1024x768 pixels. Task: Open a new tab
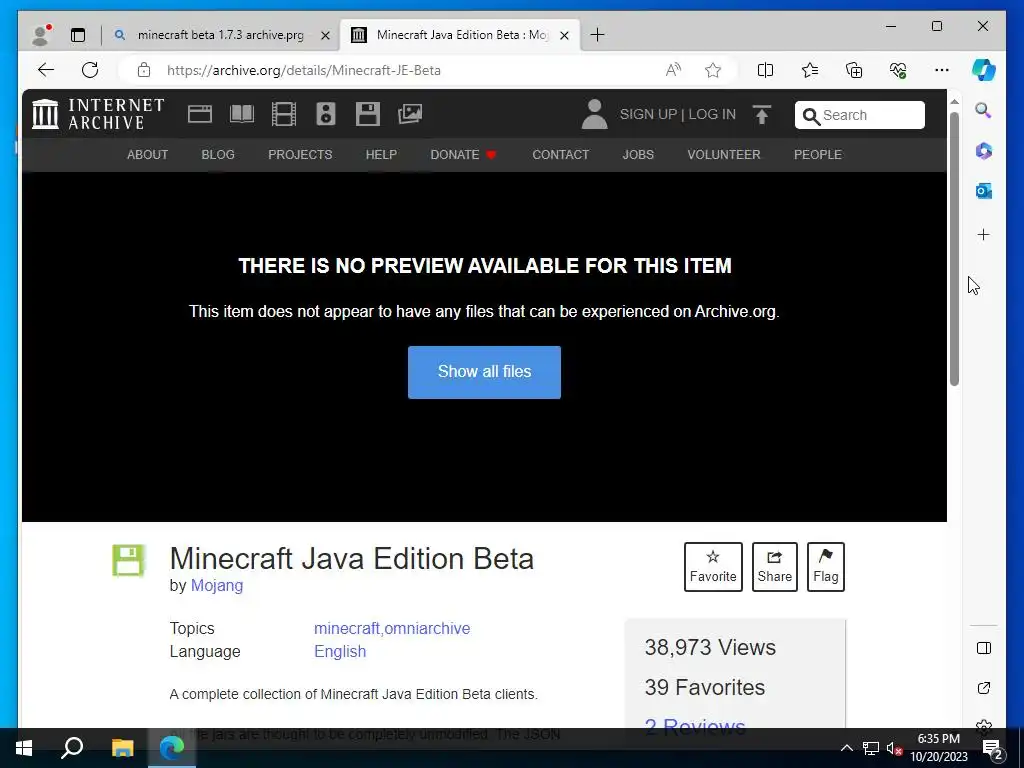pyautogui.click(x=597, y=35)
